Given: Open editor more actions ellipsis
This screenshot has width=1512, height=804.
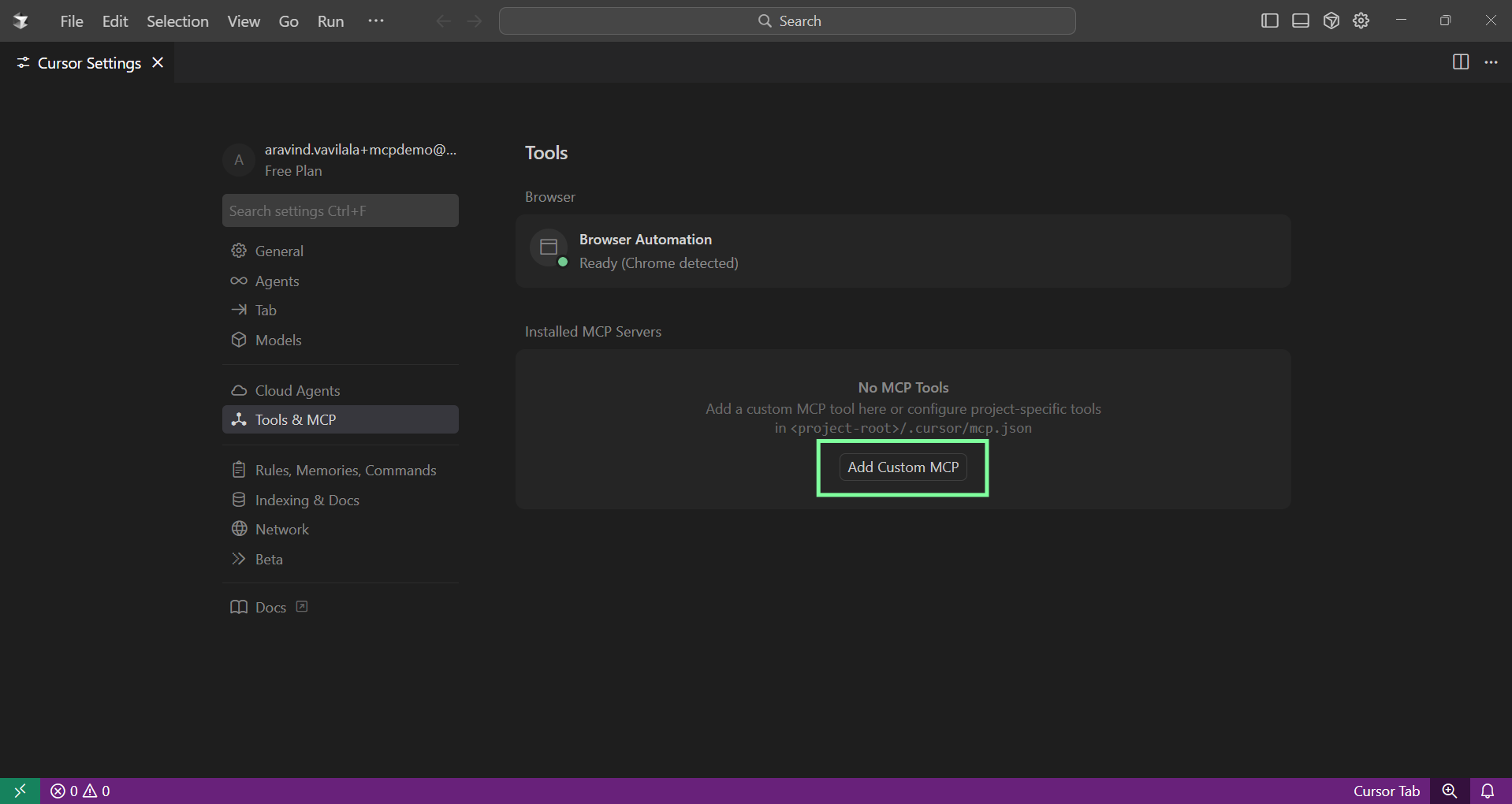Looking at the screenshot, I should (1491, 62).
